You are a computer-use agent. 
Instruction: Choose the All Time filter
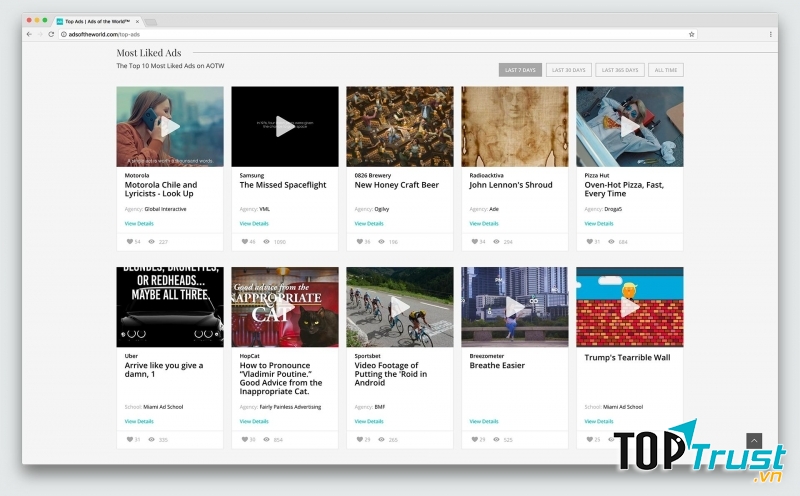tap(665, 70)
